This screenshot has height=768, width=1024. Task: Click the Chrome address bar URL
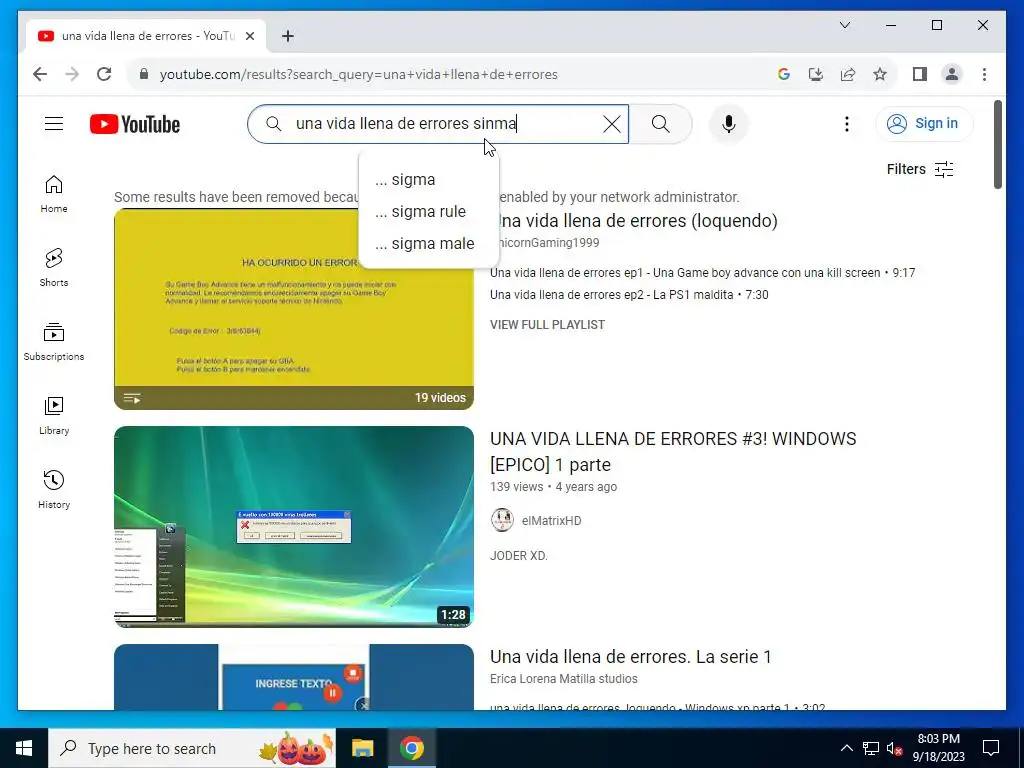[x=359, y=74]
